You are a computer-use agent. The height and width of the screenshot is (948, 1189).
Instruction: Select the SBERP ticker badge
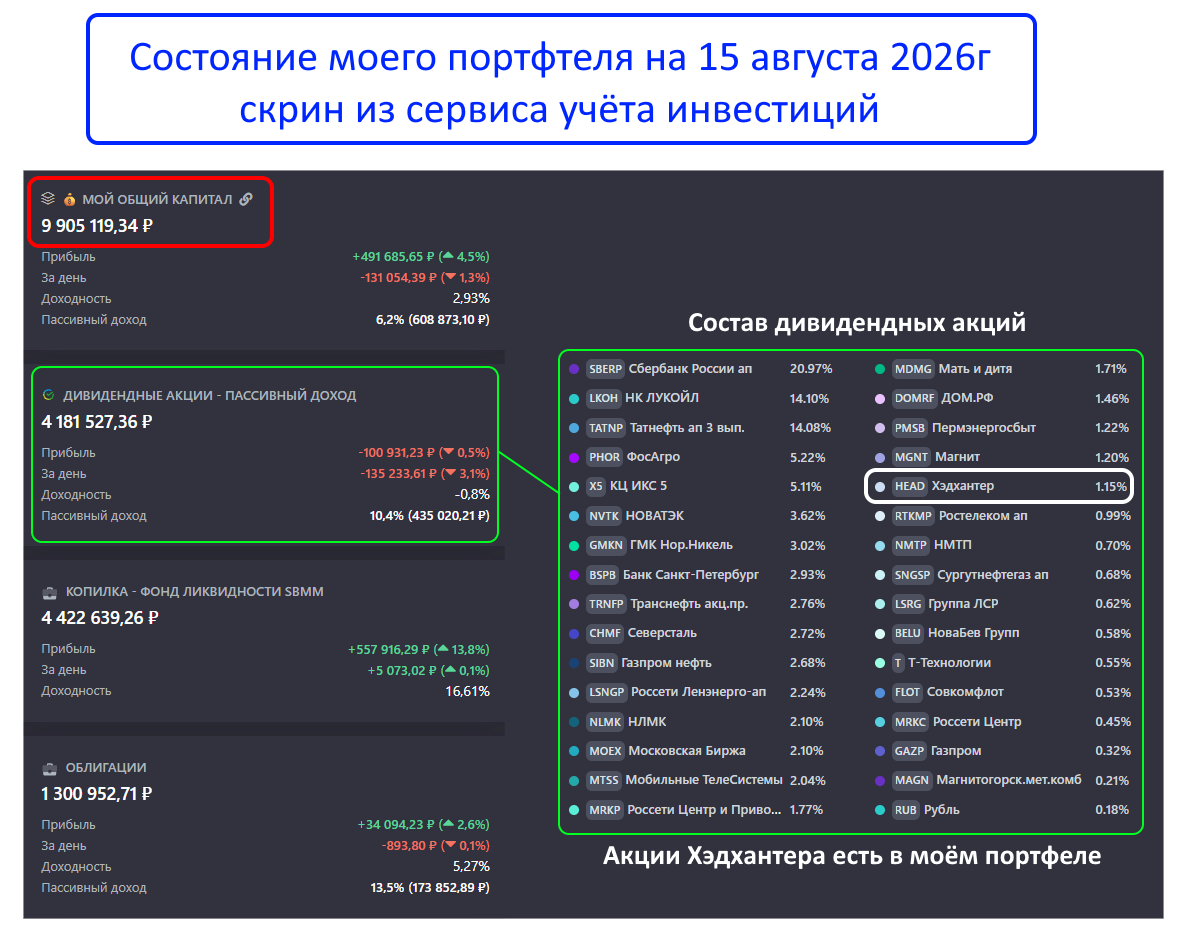point(605,369)
